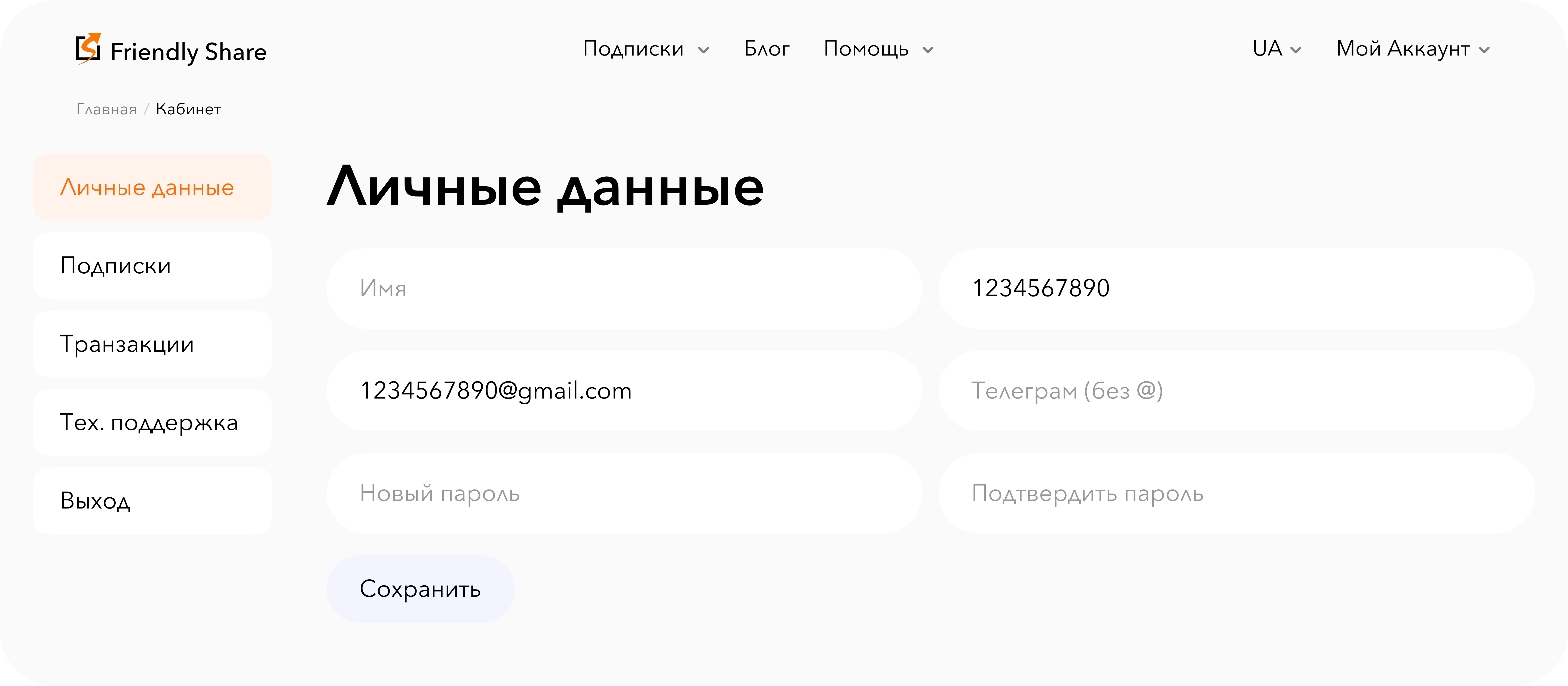Click Выход to log out

tap(152, 500)
